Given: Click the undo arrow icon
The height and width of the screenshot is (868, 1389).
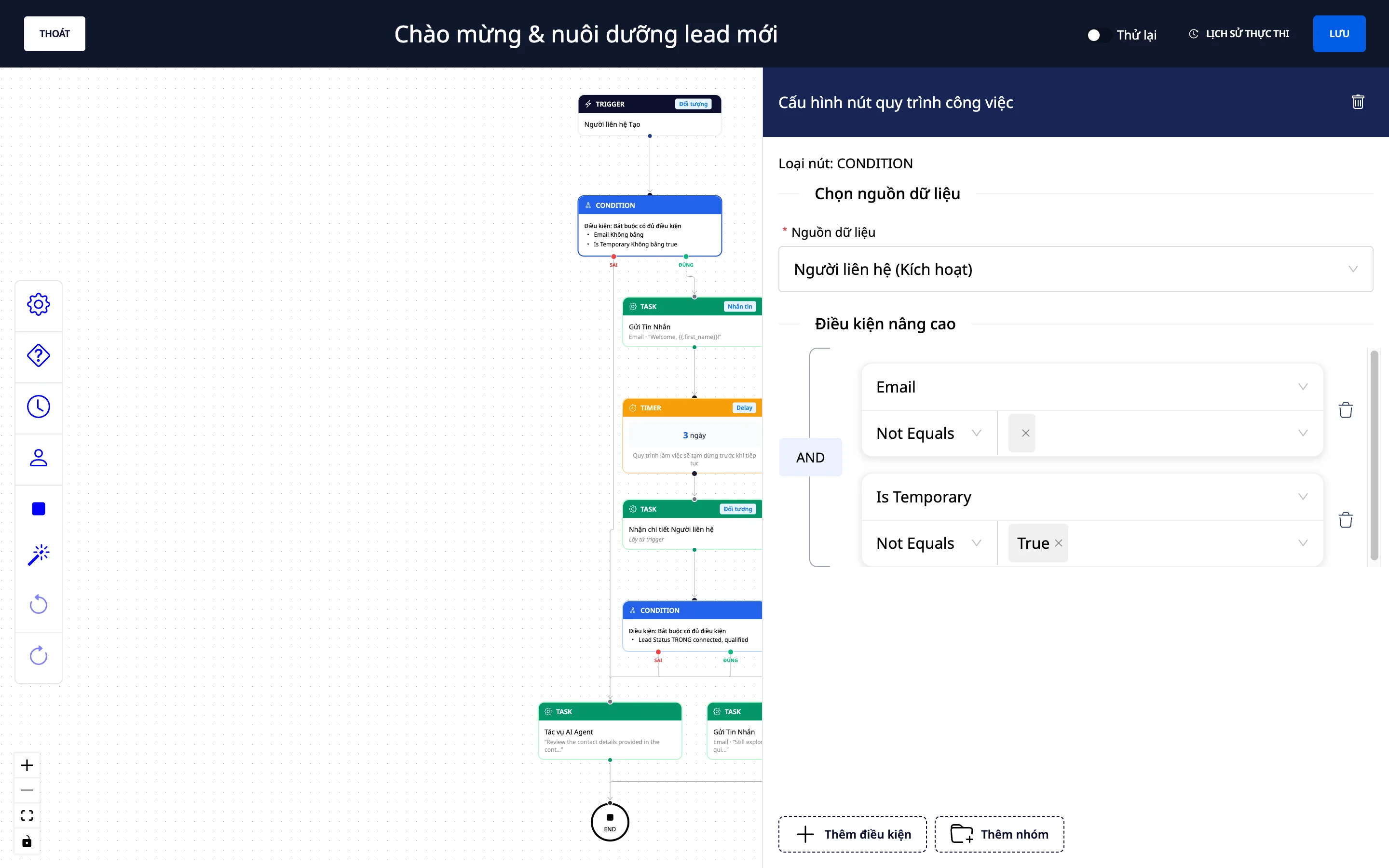Looking at the screenshot, I should point(39,604).
